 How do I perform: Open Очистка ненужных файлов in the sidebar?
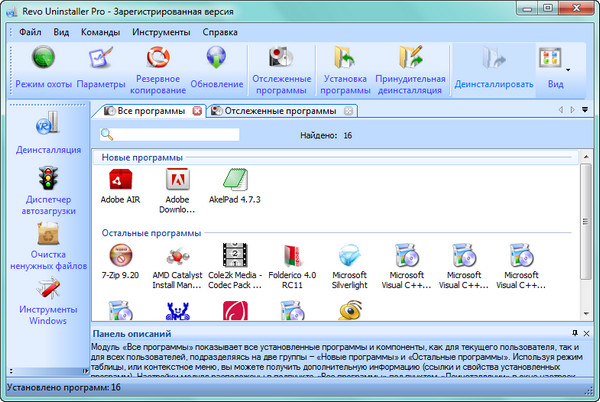(48, 236)
